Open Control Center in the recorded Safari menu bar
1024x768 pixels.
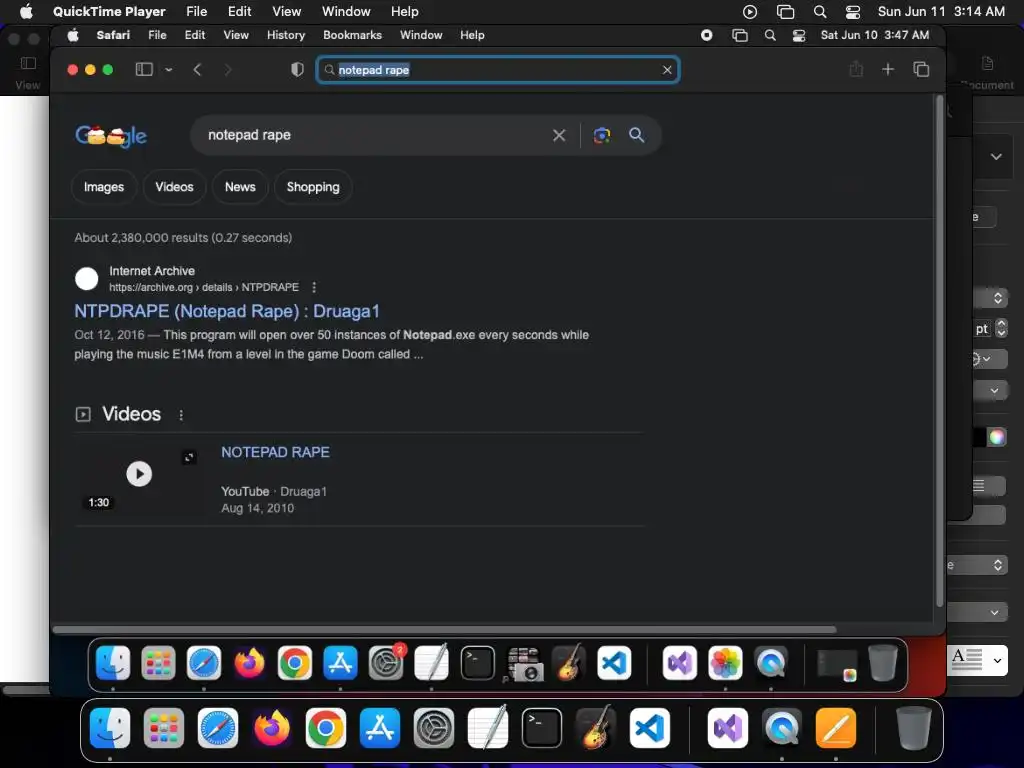pyautogui.click(x=799, y=35)
